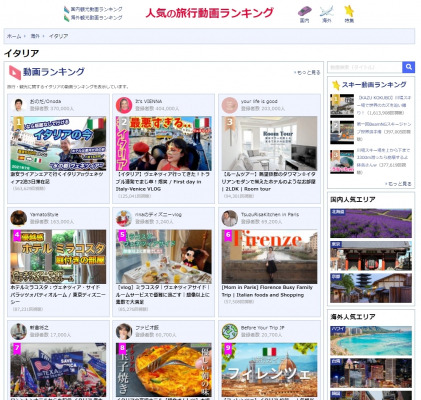
Task: Click the your life is good avatar
Action: 230,105
